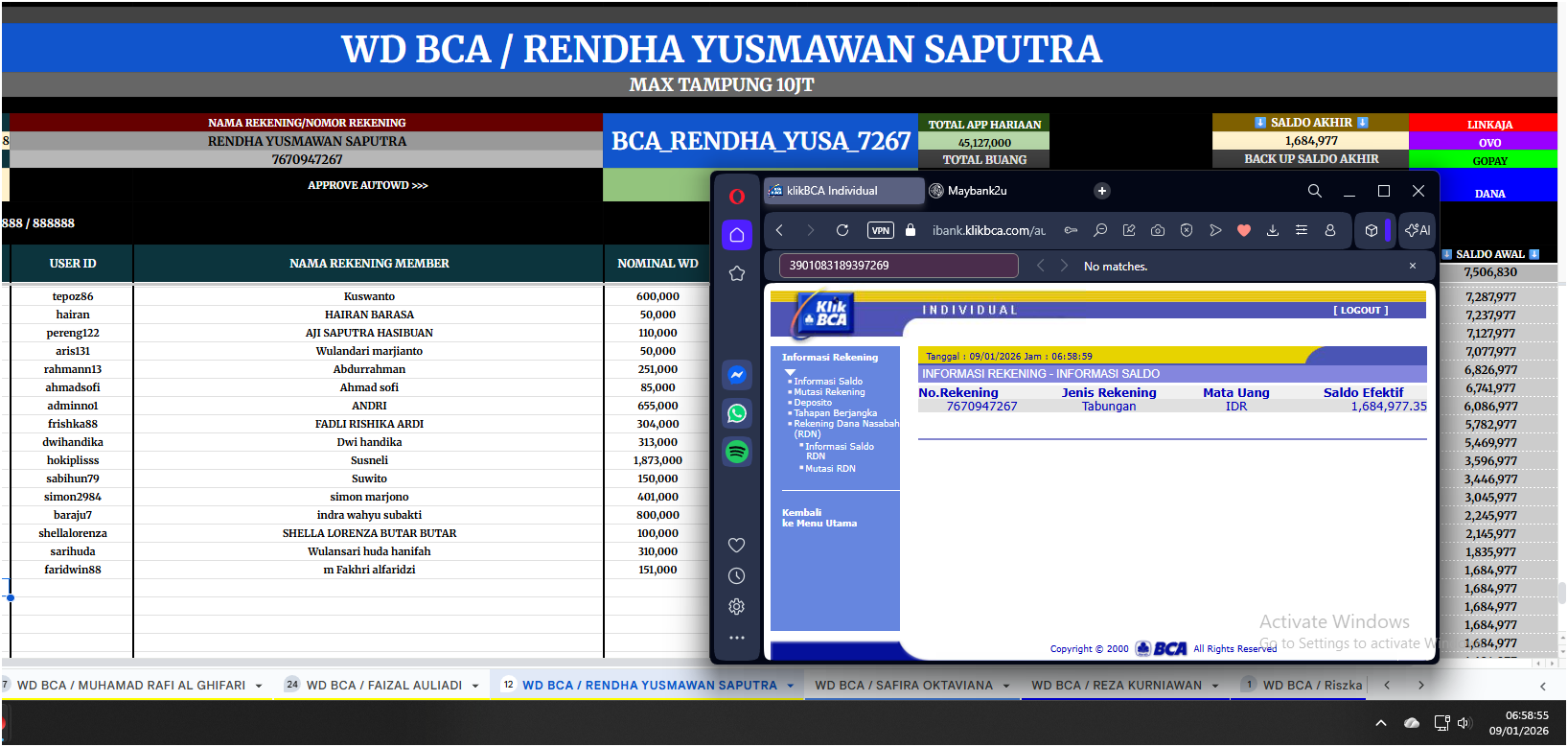This screenshot has width=1568, height=747.
Task: Open dropdown arrow for RENDHA YUSMAWAN SAPUTRA tab
Action: tap(791, 687)
